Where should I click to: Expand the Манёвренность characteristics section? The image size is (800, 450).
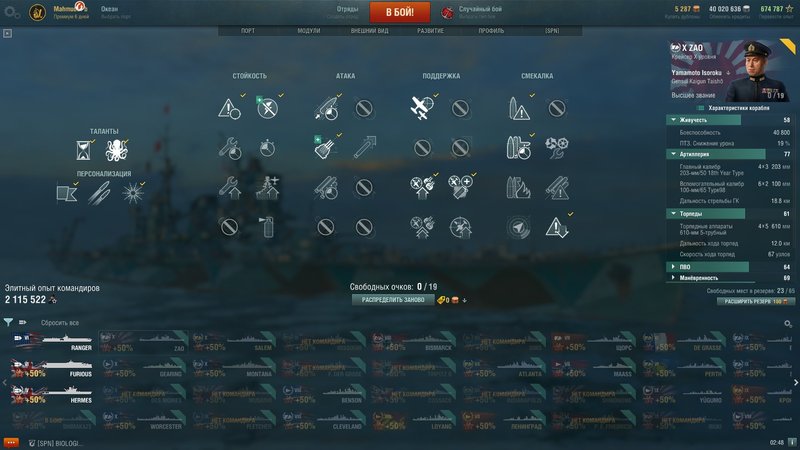[673, 278]
